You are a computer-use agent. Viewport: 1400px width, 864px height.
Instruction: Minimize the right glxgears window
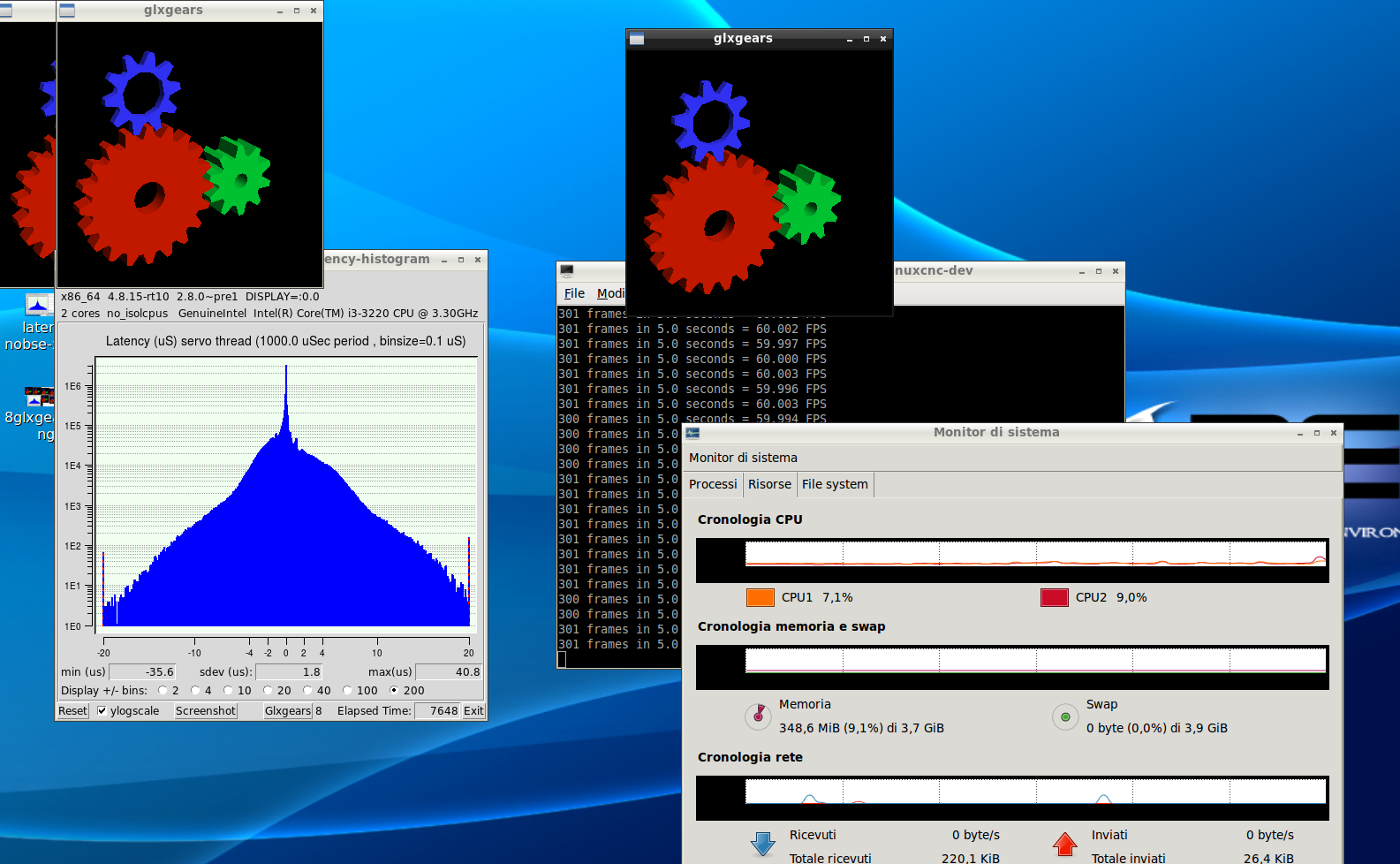[x=850, y=39]
